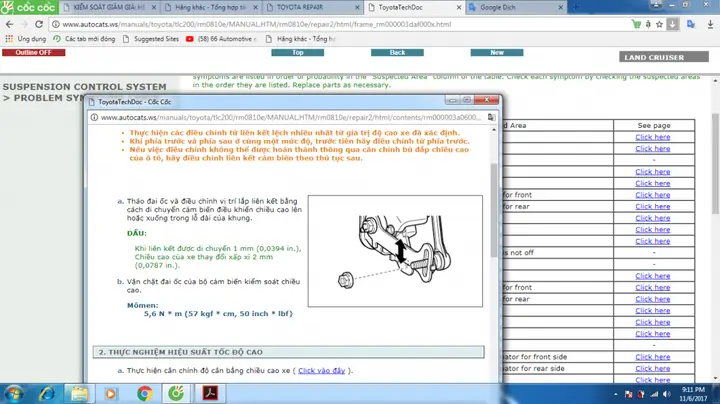
Task: Open the Click vào đây link
Action: [321, 370]
